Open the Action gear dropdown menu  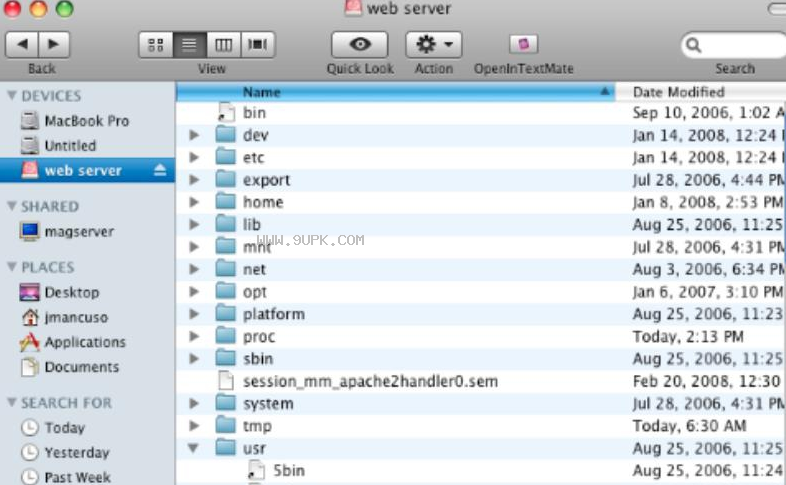click(x=434, y=45)
